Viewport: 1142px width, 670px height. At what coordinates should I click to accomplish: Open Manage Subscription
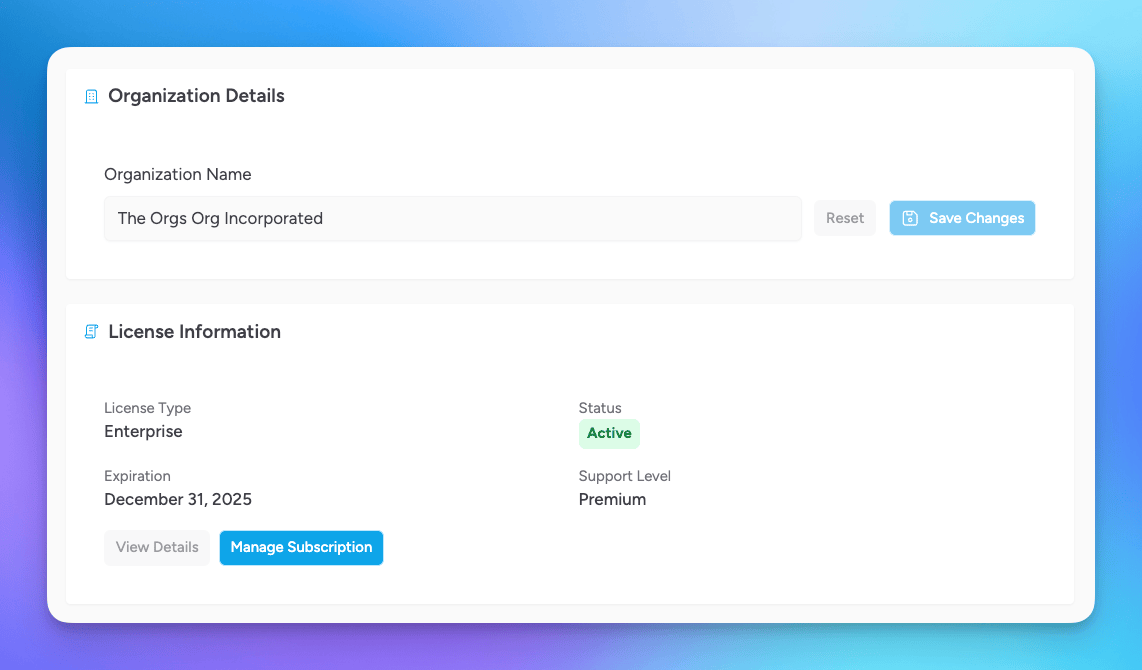pos(301,547)
